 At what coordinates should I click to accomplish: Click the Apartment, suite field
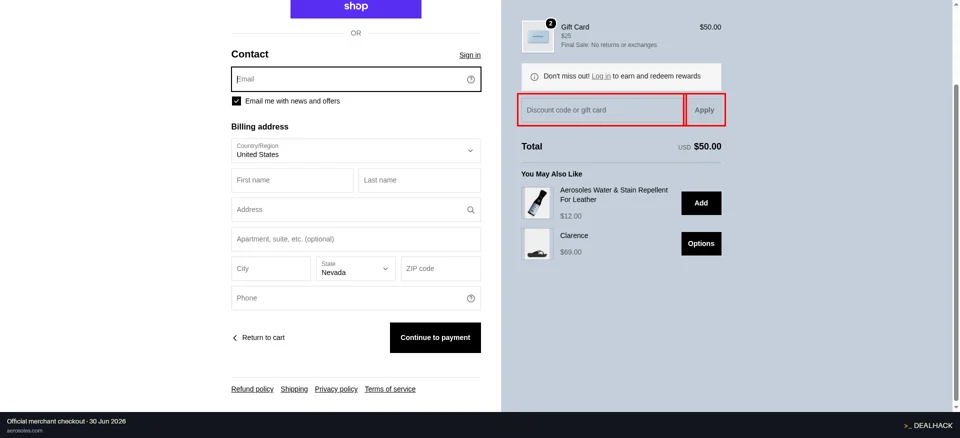coord(356,239)
